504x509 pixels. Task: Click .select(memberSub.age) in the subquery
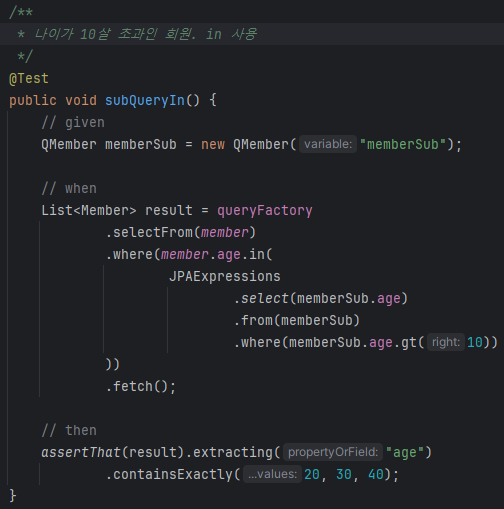(321, 298)
